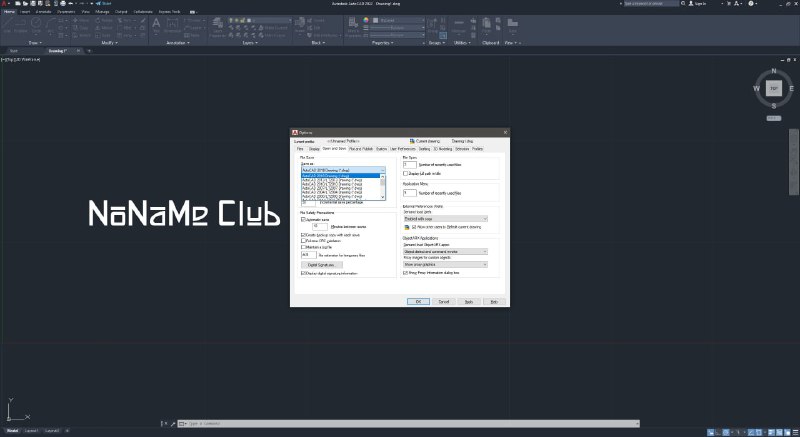This screenshot has width=800, height=437.
Task: Open the WCS dropdown below ViewCube
Action: 773,118
